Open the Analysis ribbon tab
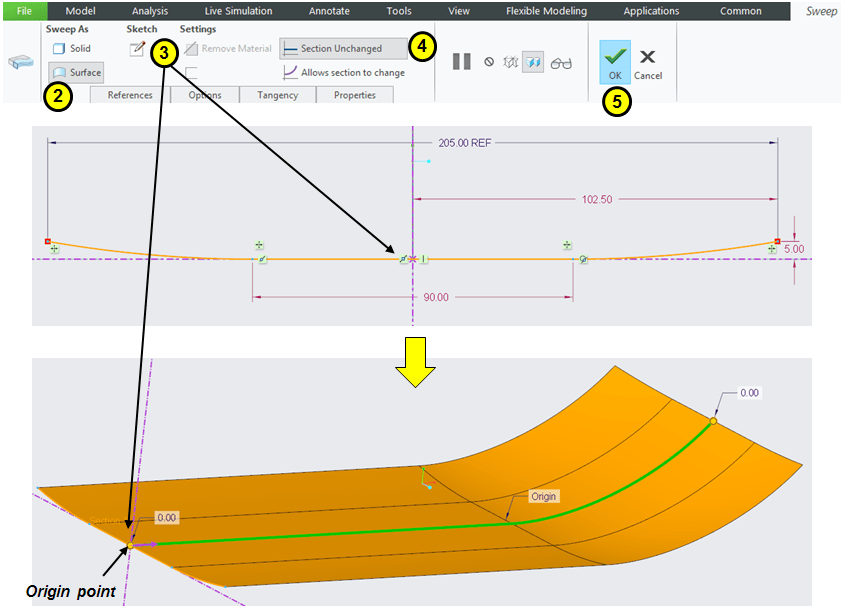 click(x=150, y=11)
